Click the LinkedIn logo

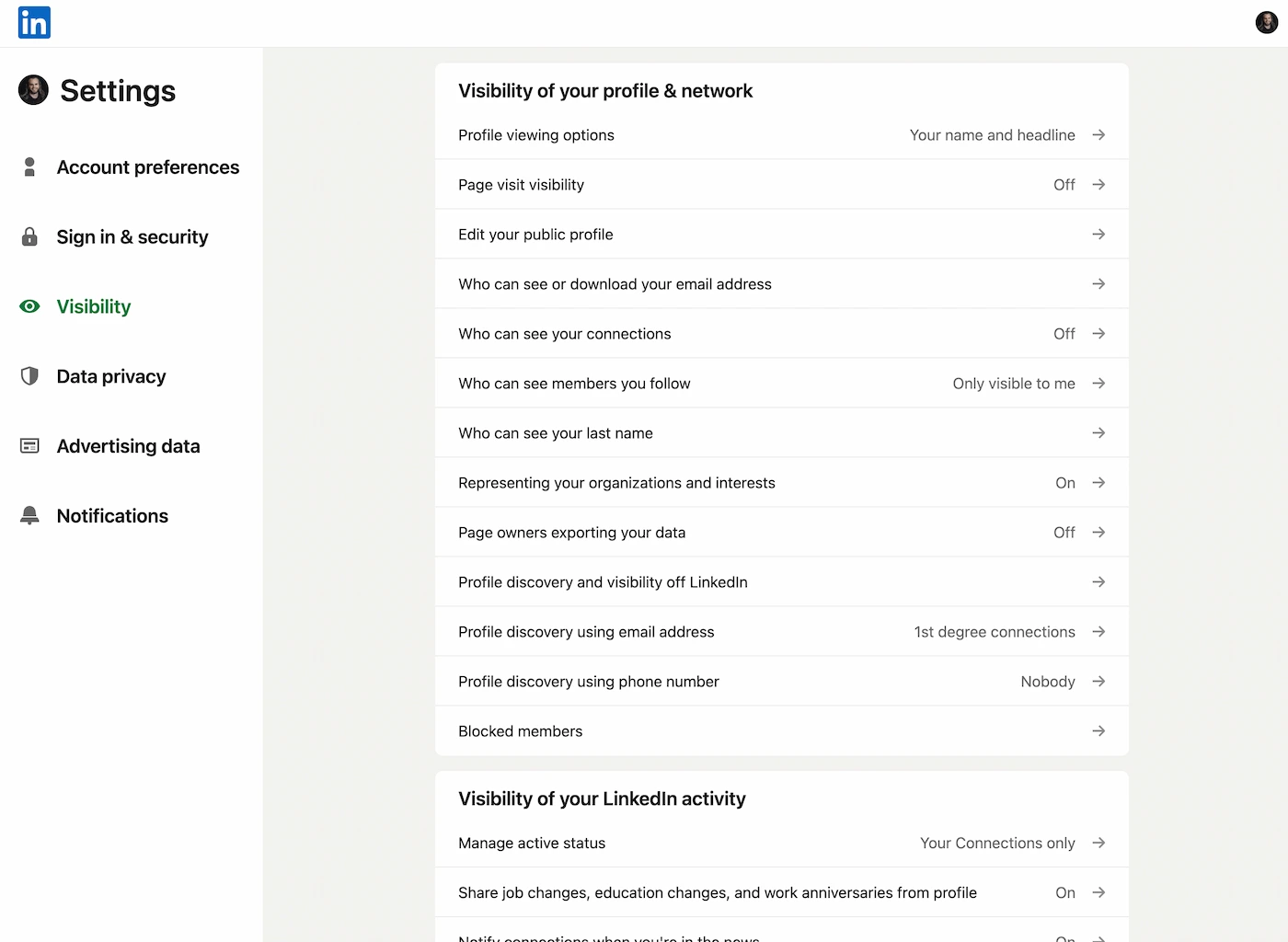33,22
